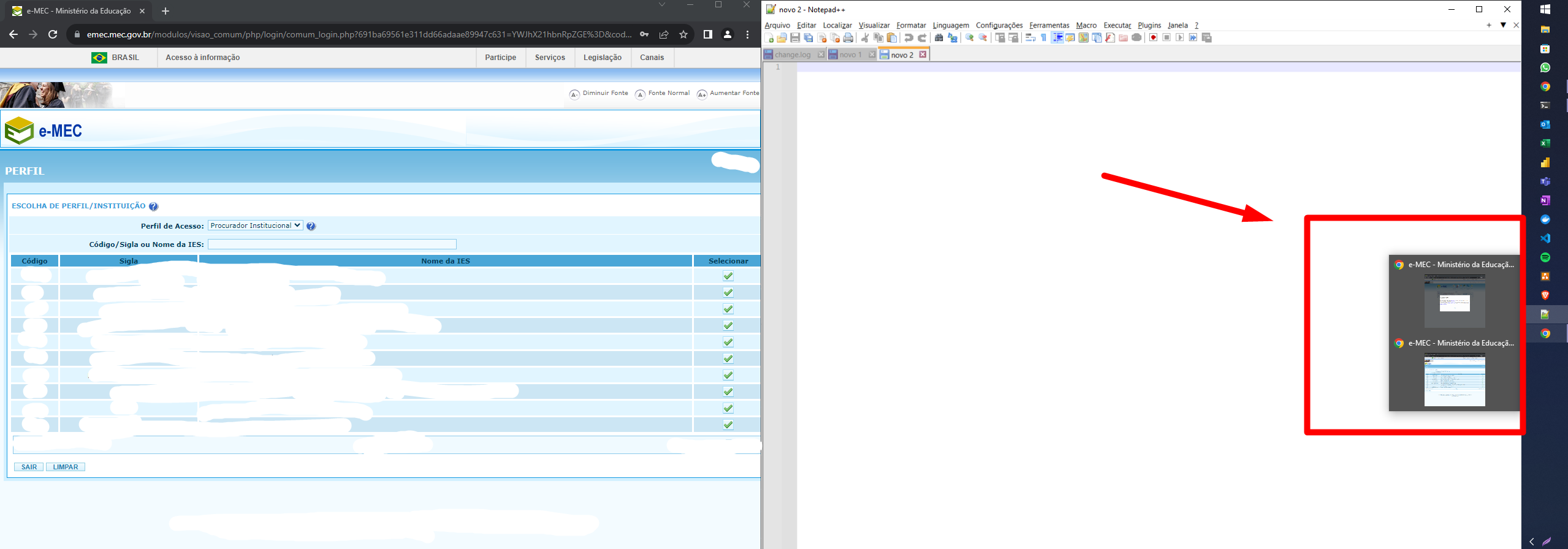Click Diminuir Fonte control

point(599,93)
